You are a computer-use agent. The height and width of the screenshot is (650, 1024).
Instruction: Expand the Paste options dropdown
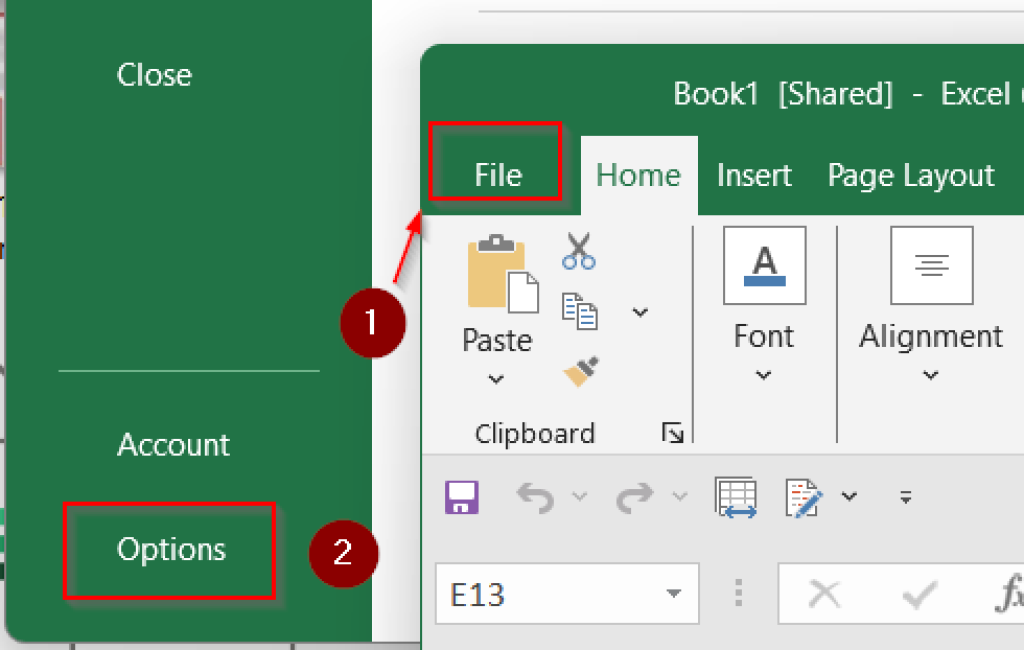click(x=497, y=380)
